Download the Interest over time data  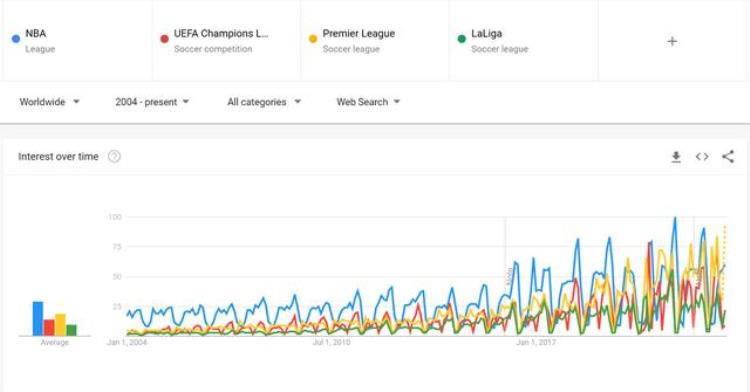[676, 157]
